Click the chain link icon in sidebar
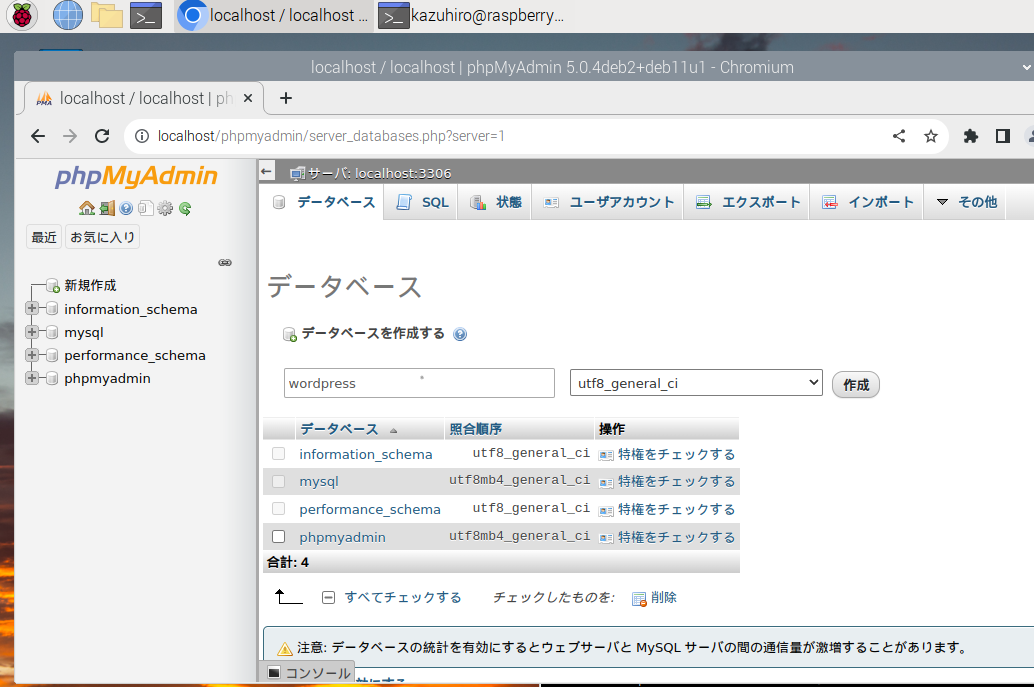Screen dimensions: 1034x687 coord(225,263)
